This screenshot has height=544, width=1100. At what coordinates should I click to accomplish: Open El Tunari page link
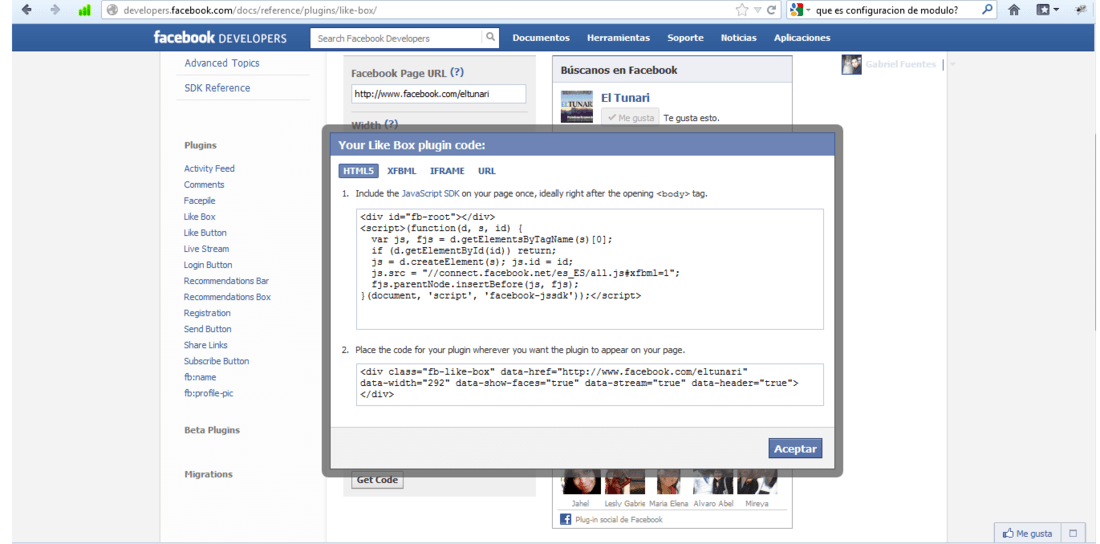[625, 98]
